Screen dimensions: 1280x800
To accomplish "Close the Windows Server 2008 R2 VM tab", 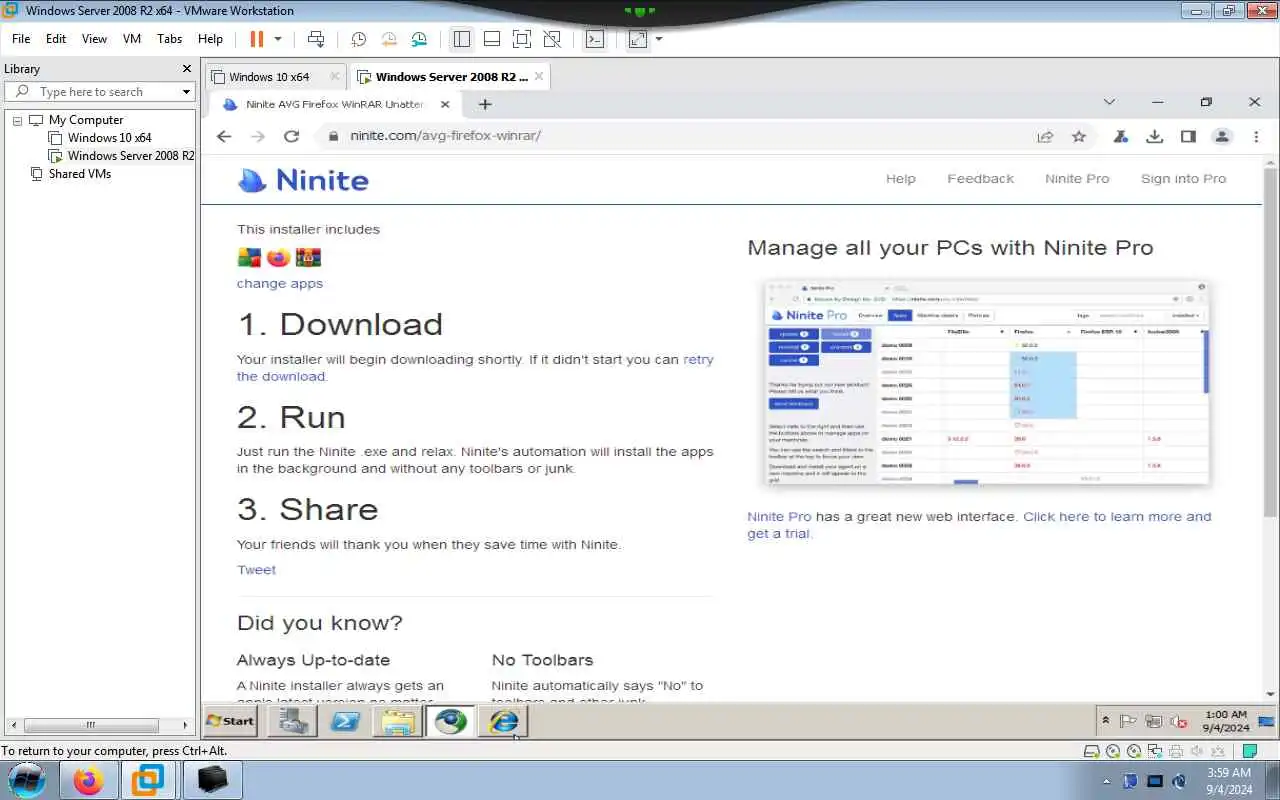I will pos(539,76).
